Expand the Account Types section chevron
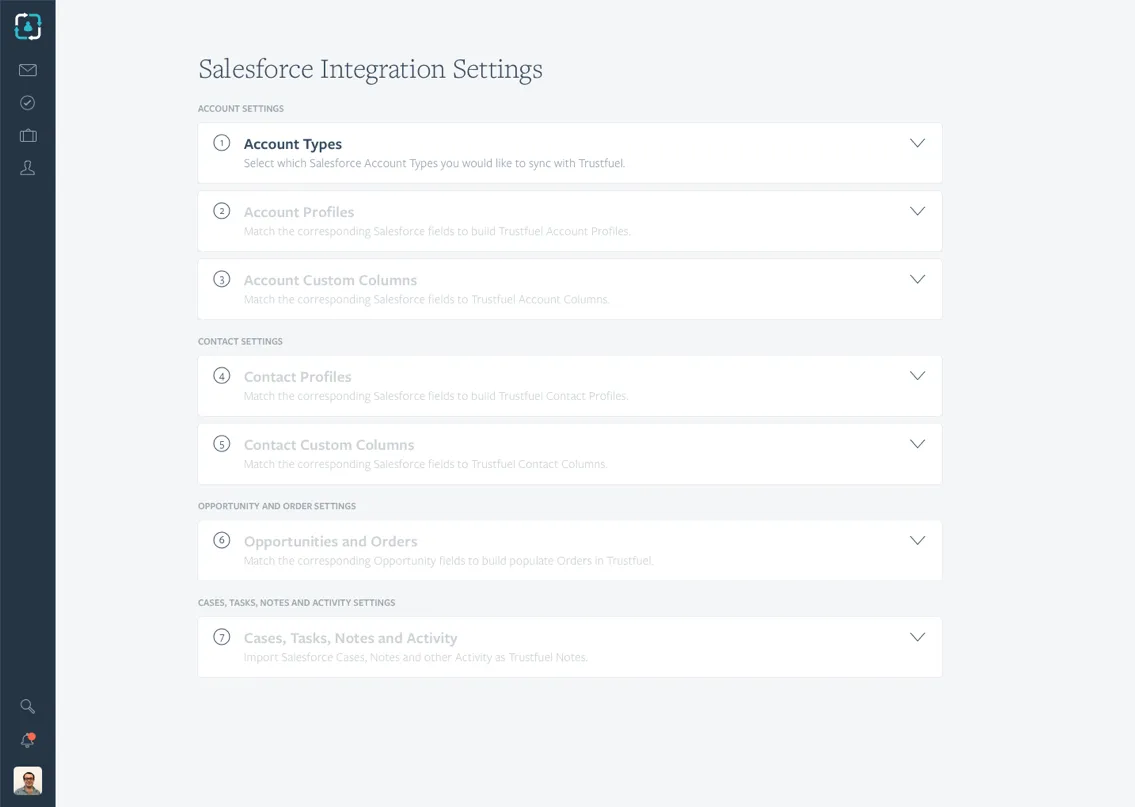 point(917,143)
